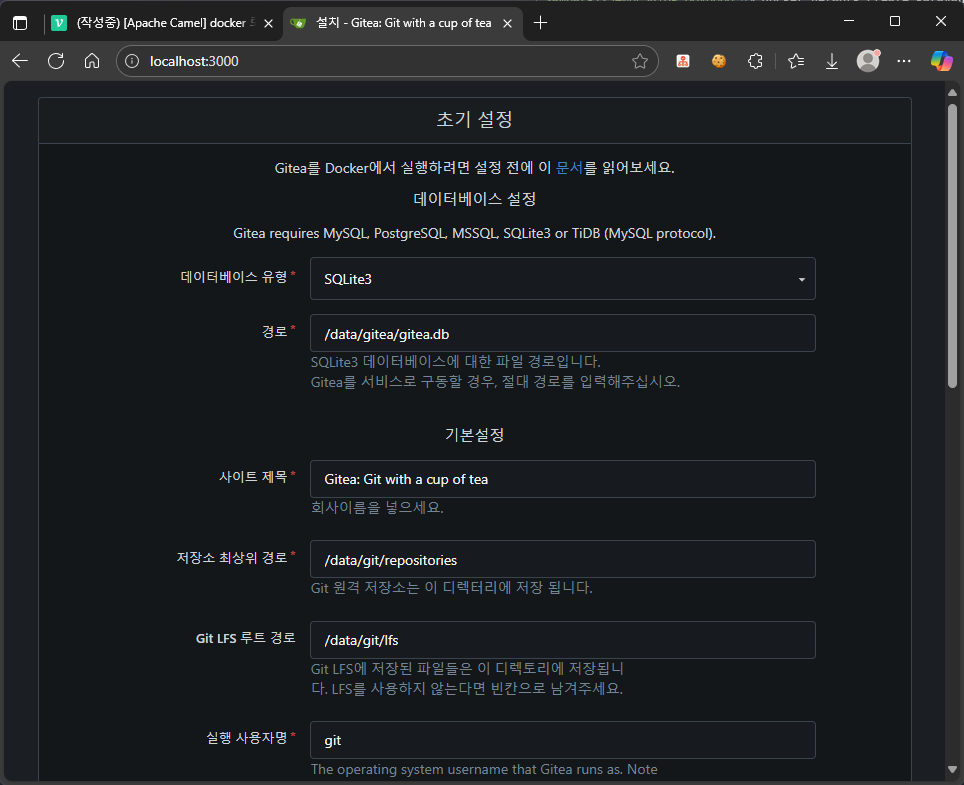Screen dimensions: 964x785
Task: Click the 사이트 제목 input field
Action: [x=563, y=479]
